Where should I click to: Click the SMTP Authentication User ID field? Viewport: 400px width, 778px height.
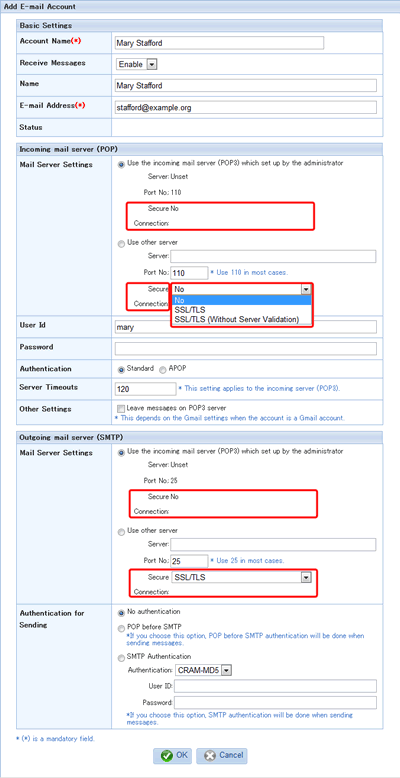(x=275, y=686)
